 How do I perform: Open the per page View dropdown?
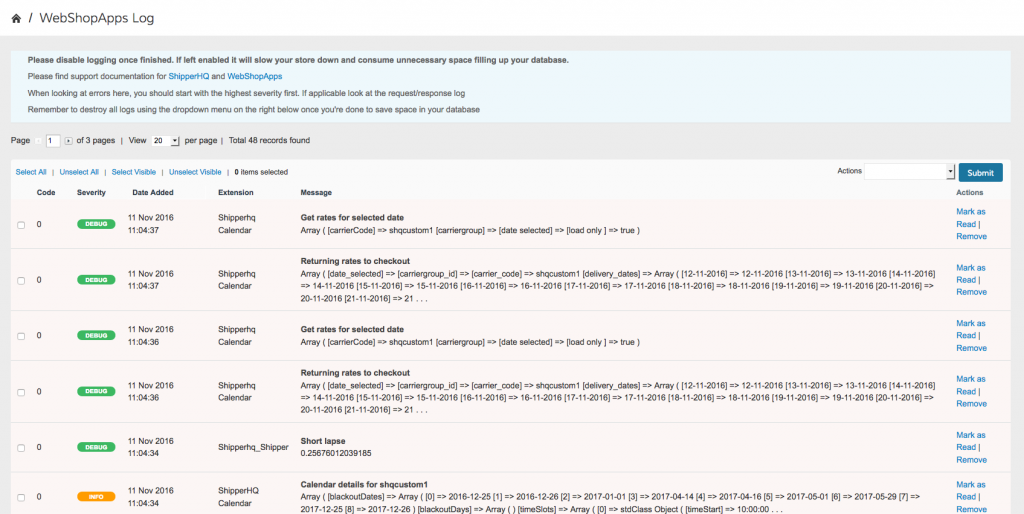point(166,141)
